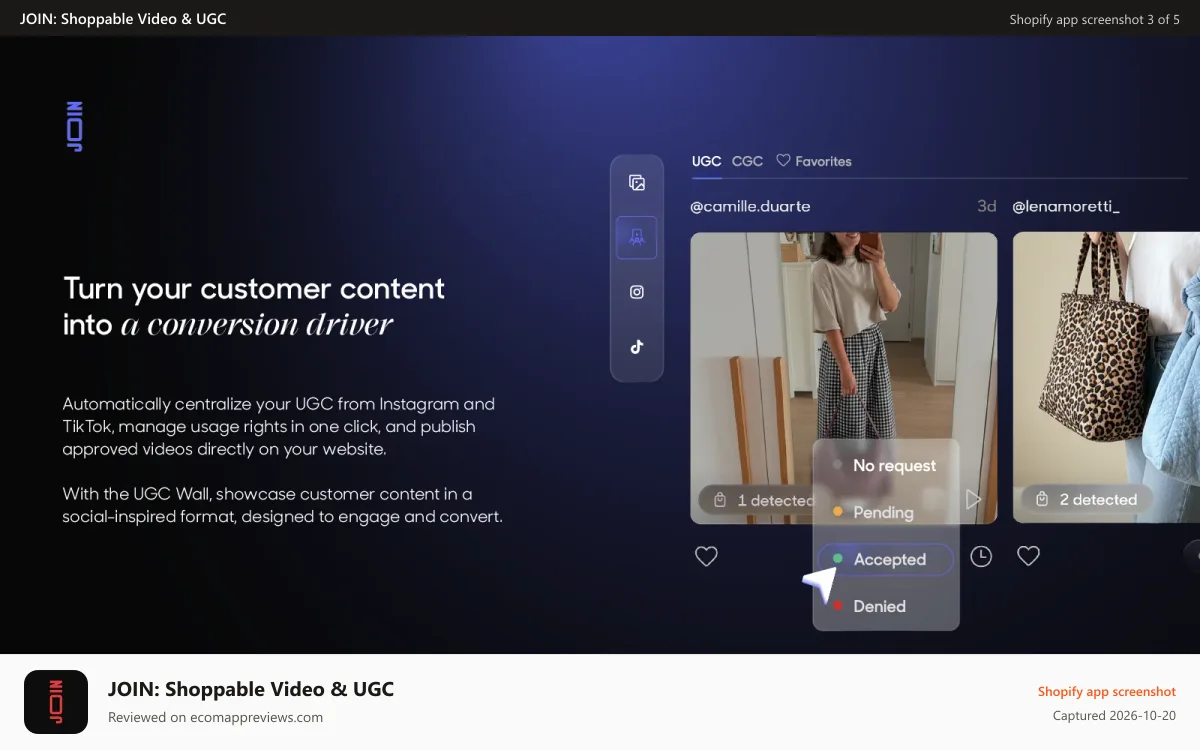This screenshot has width=1200, height=750.
Task: Open the leopard tote bag thumbnail
Action: 1106,378
